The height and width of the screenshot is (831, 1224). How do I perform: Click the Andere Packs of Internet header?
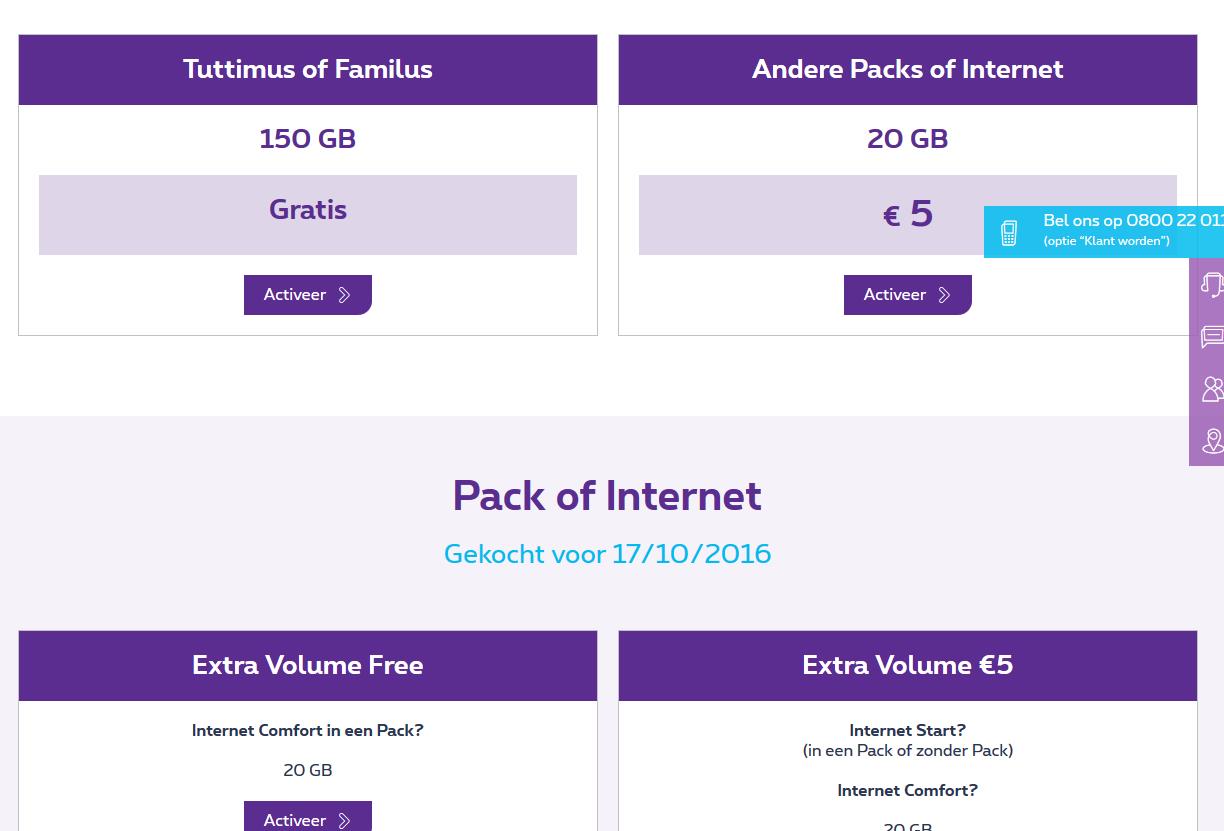[x=907, y=69]
